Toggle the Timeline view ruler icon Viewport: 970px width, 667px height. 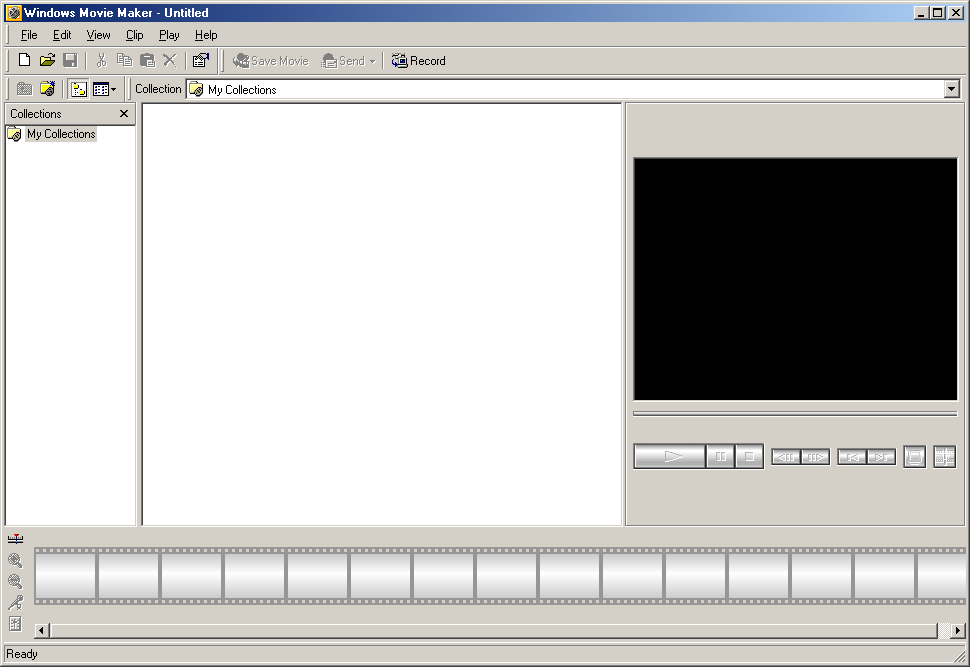click(x=15, y=539)
